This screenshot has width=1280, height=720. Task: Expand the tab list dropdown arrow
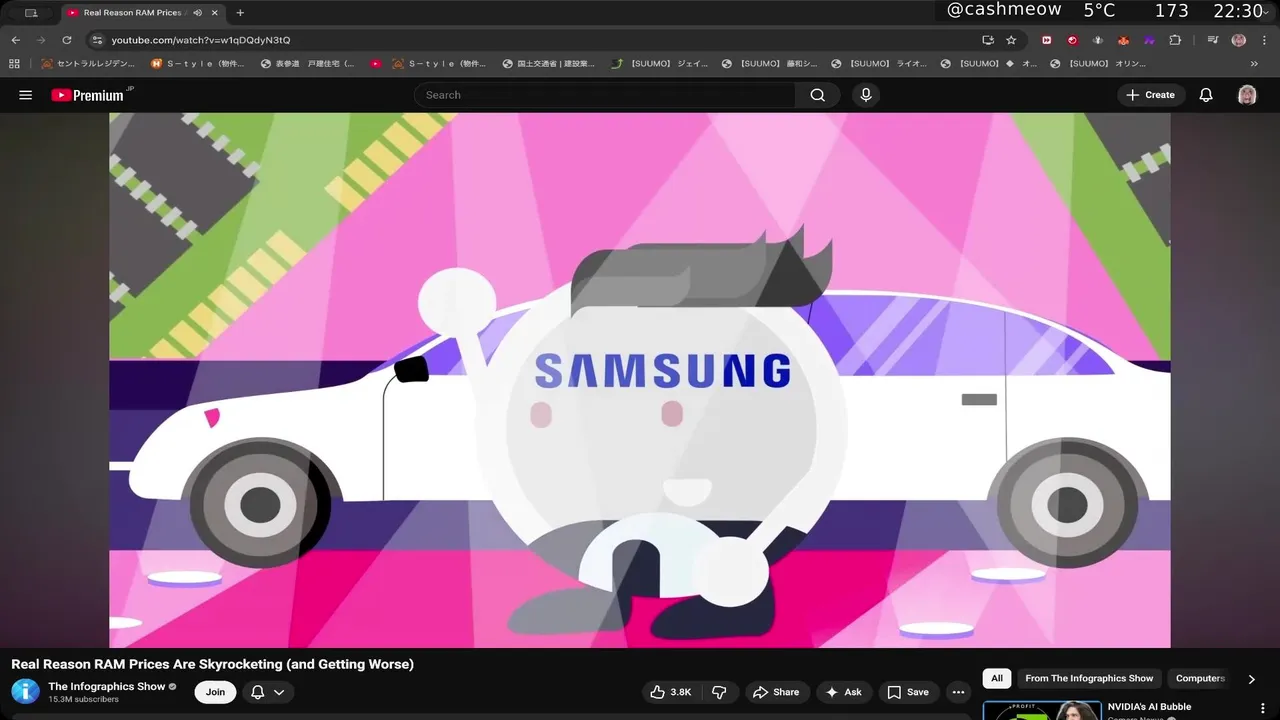click(x=1268, y=13)
